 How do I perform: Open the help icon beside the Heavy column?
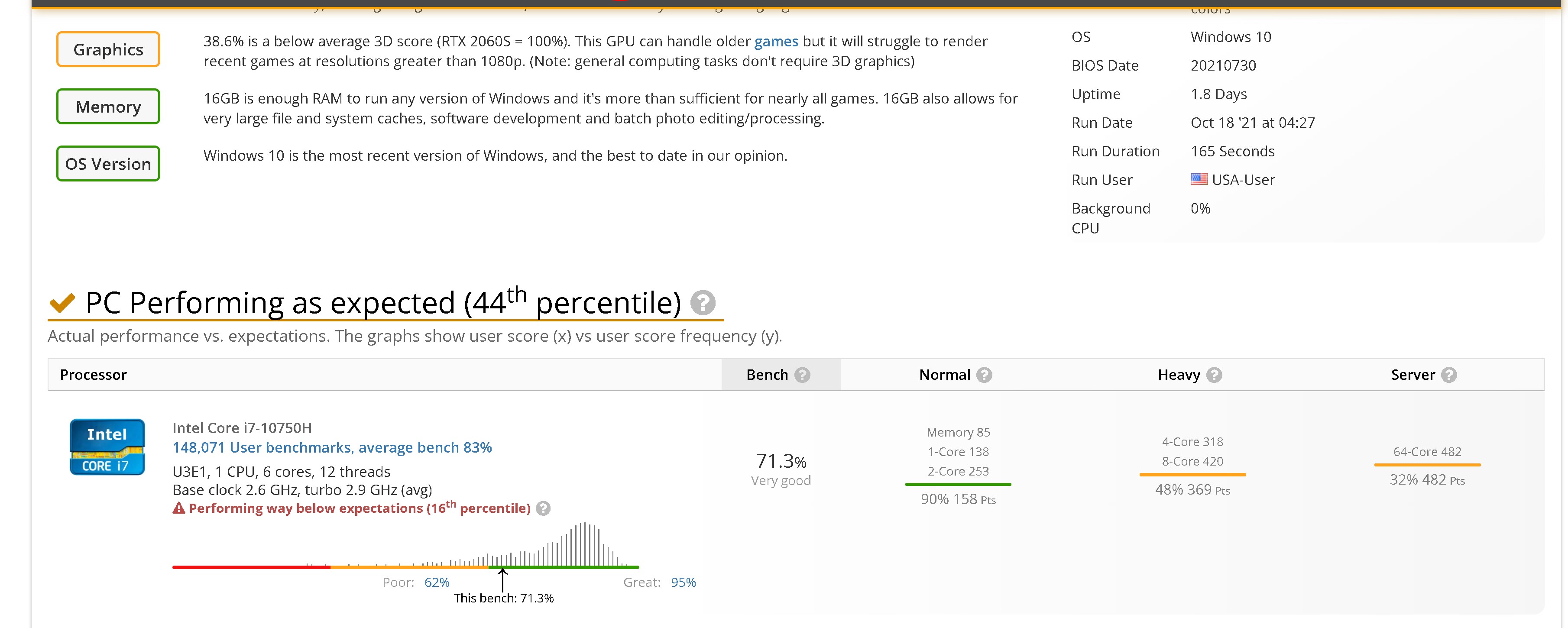(x=1215, y=375)
